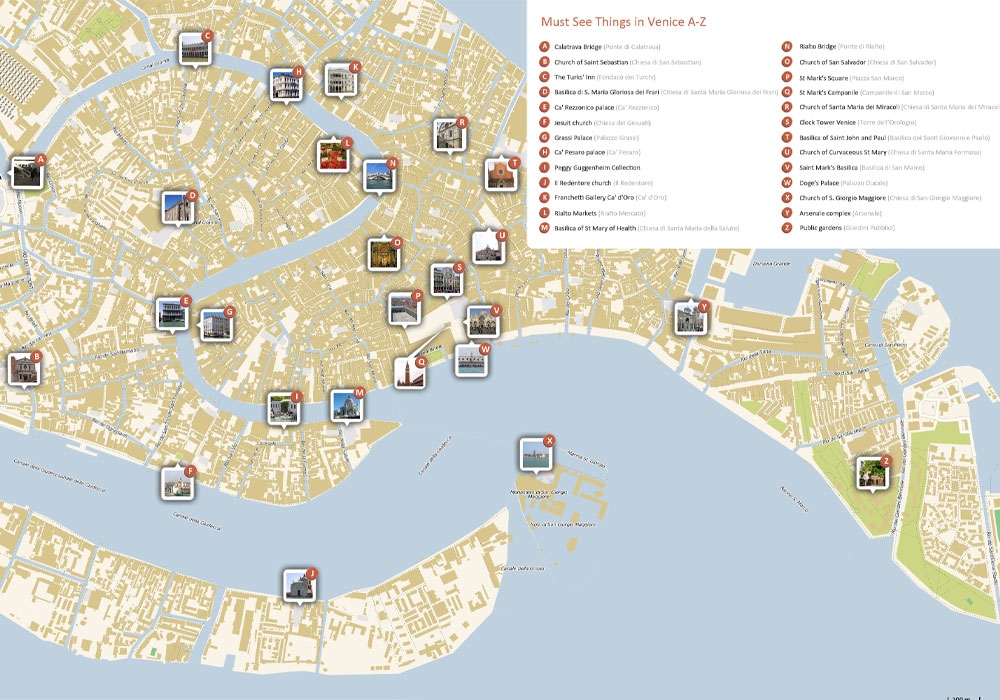Click map marker V basilica pin
1000x700 pixels.
483,322
